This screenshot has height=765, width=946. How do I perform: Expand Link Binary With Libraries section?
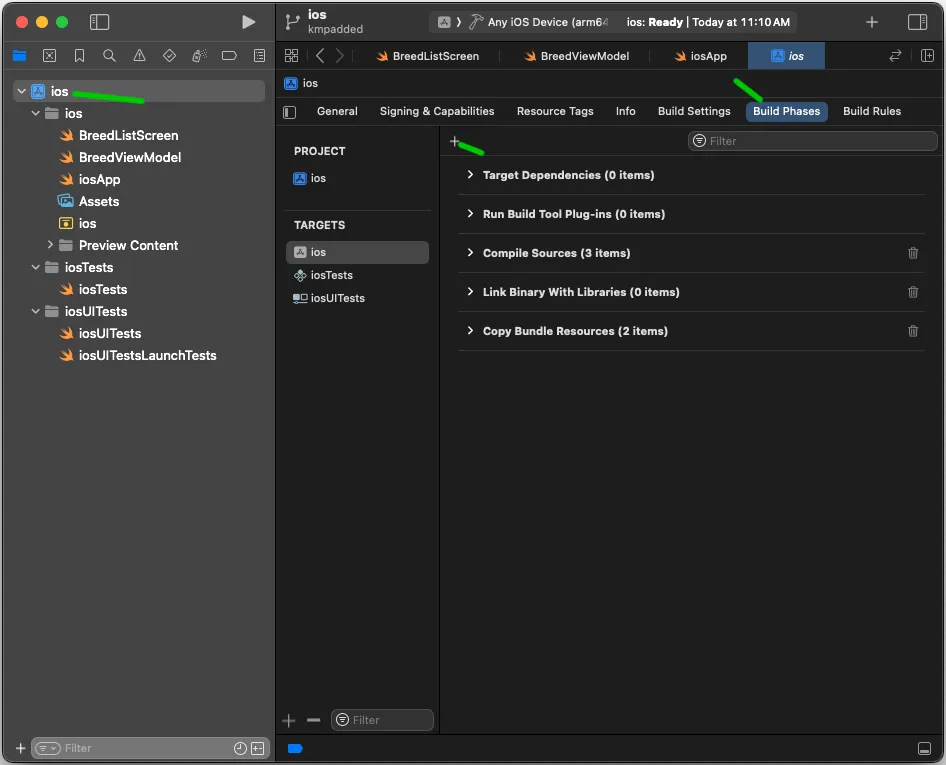[470, 292]
